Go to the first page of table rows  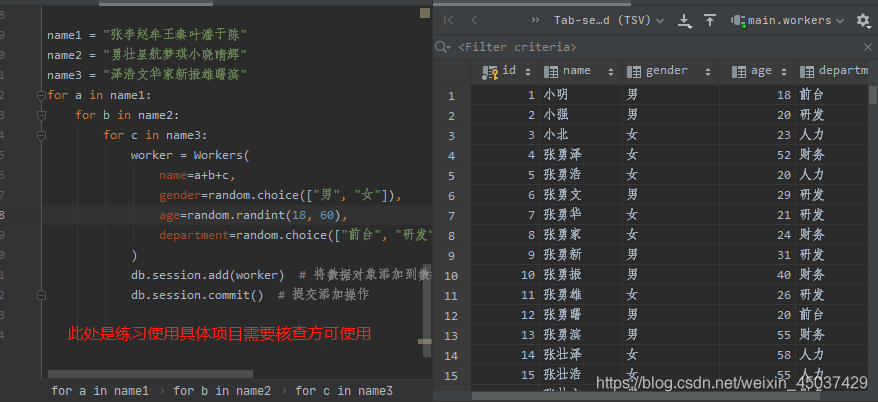[x=448, y=21]
